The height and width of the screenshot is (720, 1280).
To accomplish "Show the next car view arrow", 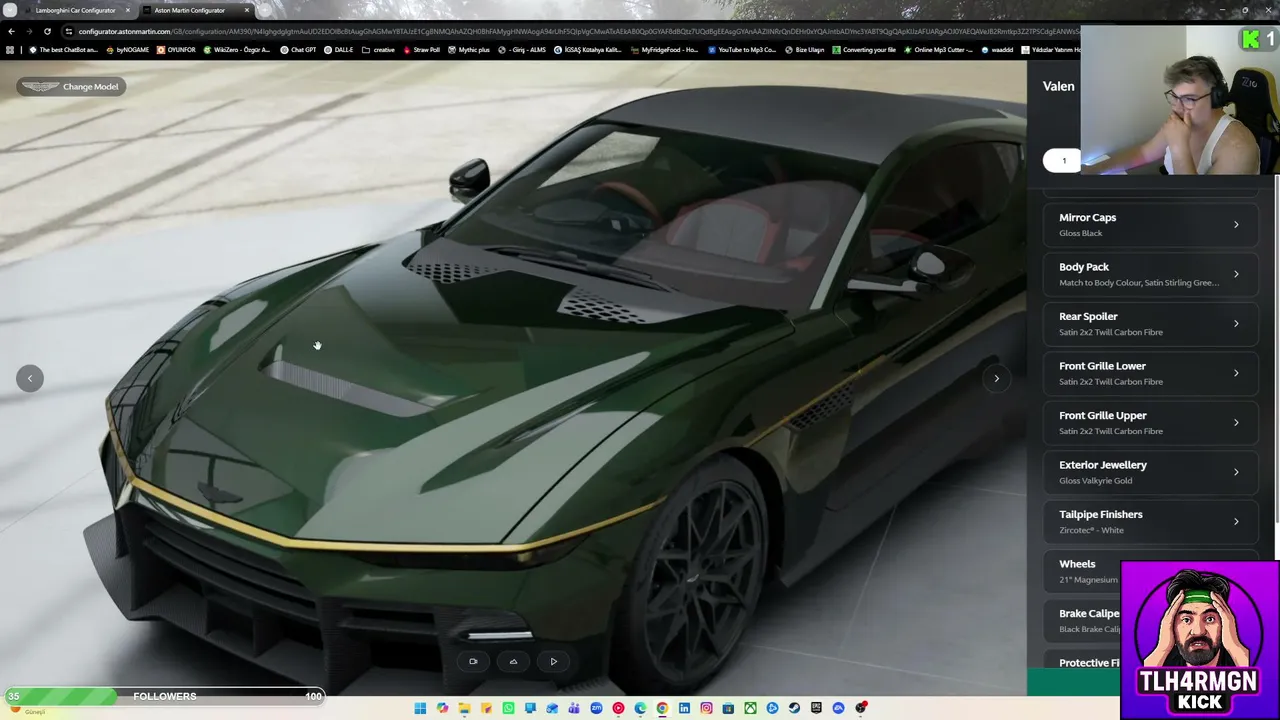I will coord(996,378).
